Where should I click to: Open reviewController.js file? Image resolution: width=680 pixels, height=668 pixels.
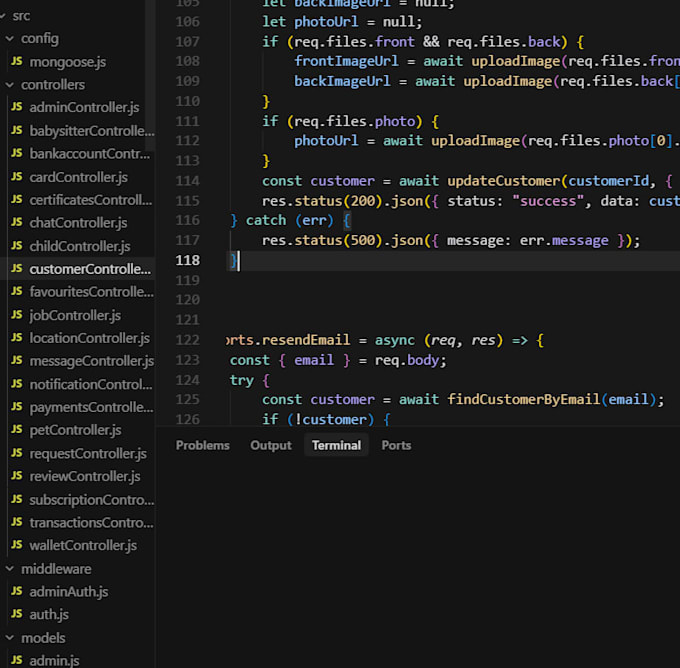click(85, 476)
